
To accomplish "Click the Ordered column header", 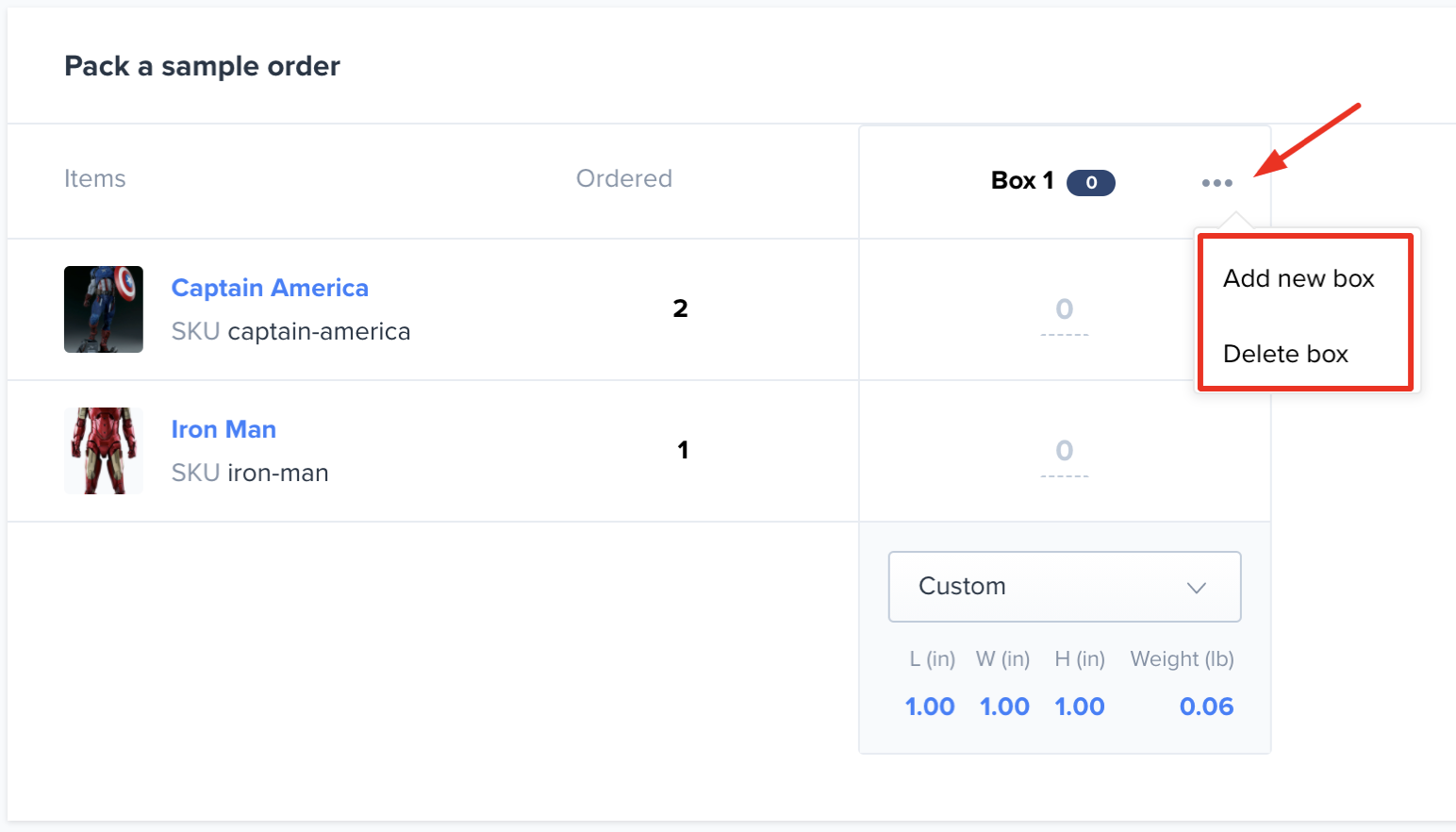I will click(x=624, y=178).
